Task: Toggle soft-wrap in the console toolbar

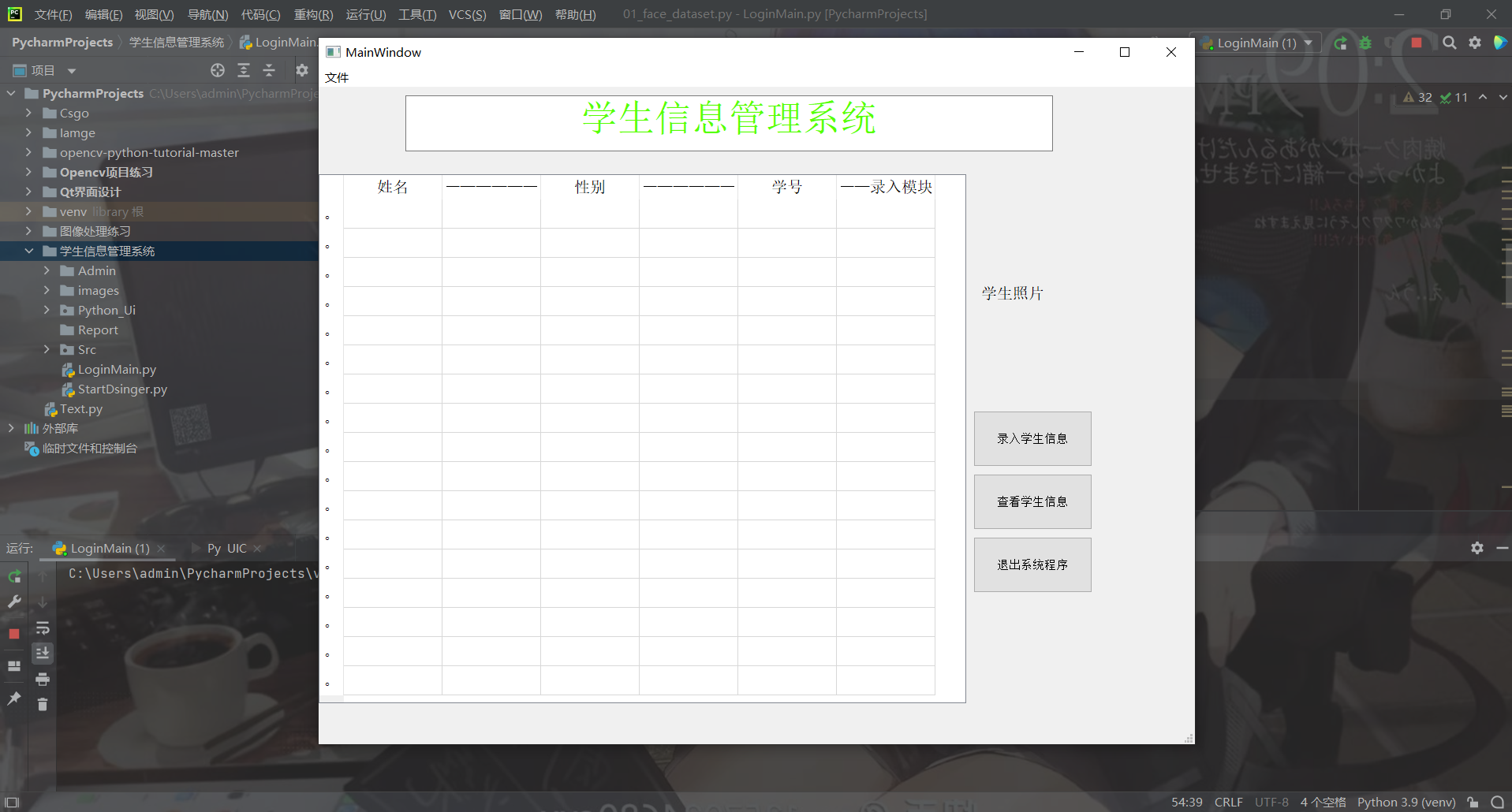Action: pos(42,628)
